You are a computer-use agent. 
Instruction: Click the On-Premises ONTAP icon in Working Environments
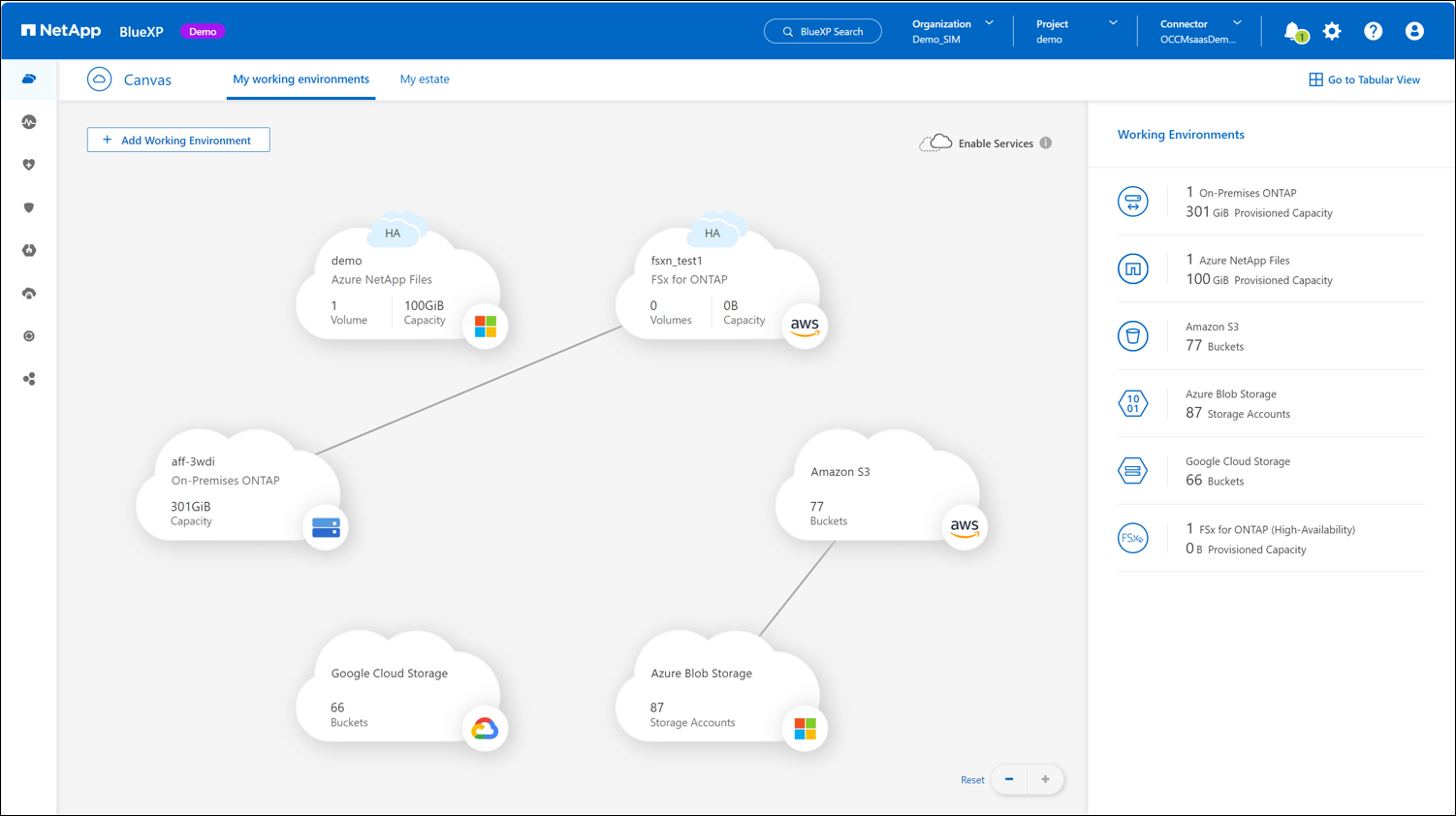(1132, 202)
